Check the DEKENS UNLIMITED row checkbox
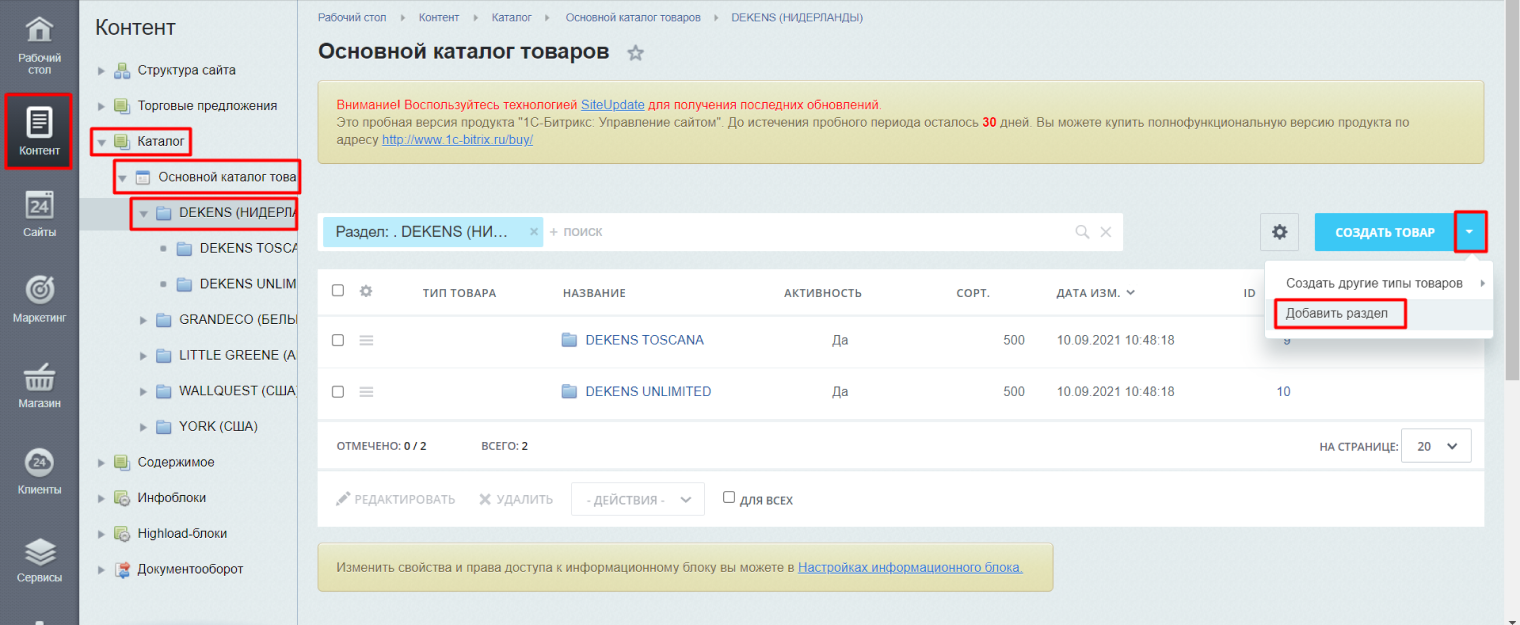The image size is (1520, 625). 338,392
